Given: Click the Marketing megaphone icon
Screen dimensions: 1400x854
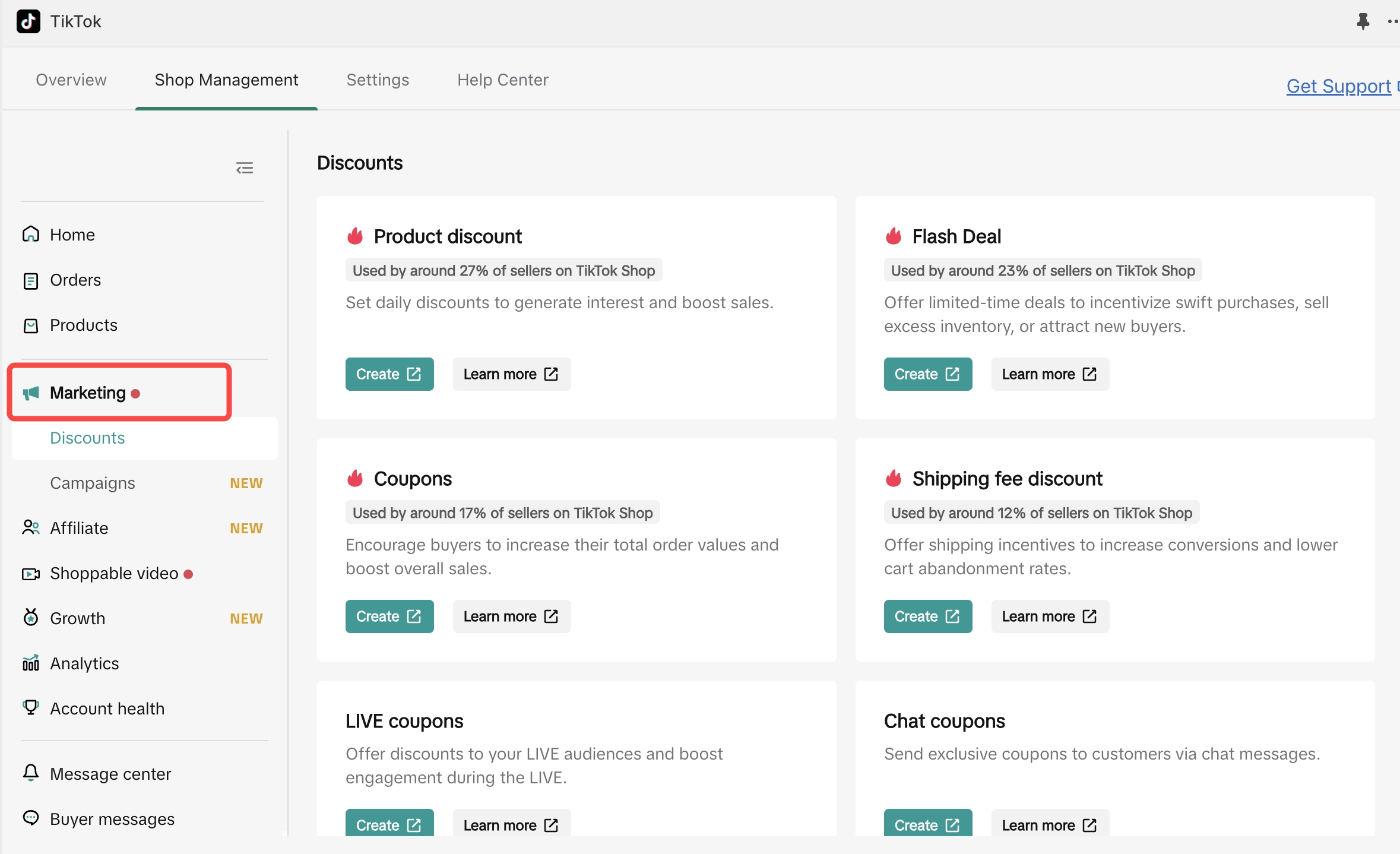Looking at the screenshot, I should click(x=31, y=393).
